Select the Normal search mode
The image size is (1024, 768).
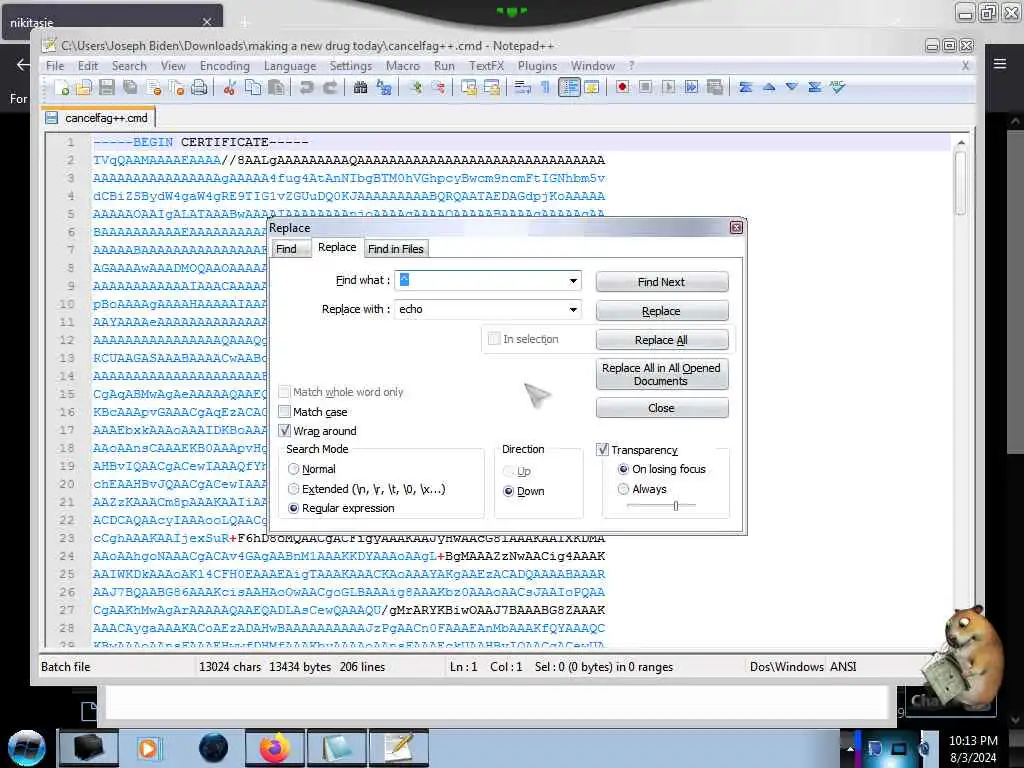pos(293,469)
